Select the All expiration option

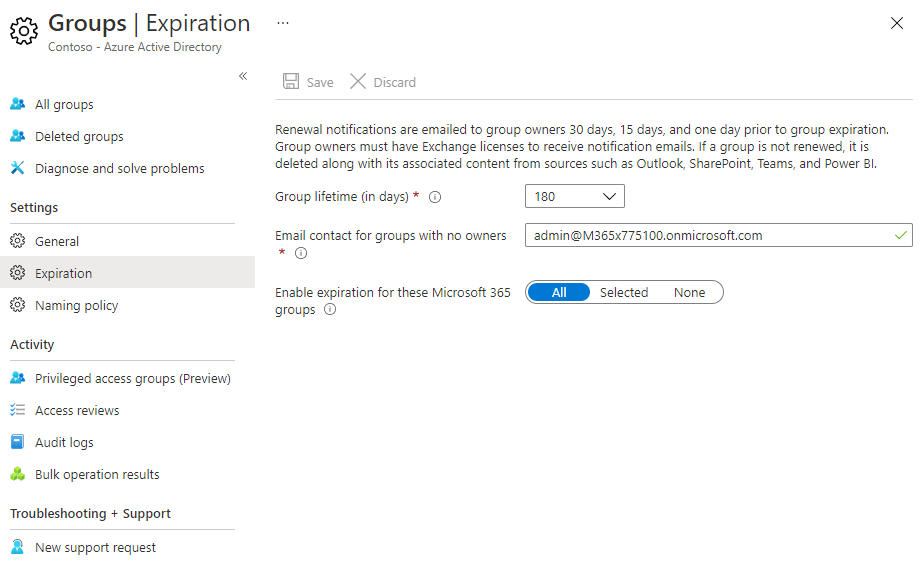[x=559, y=292]
